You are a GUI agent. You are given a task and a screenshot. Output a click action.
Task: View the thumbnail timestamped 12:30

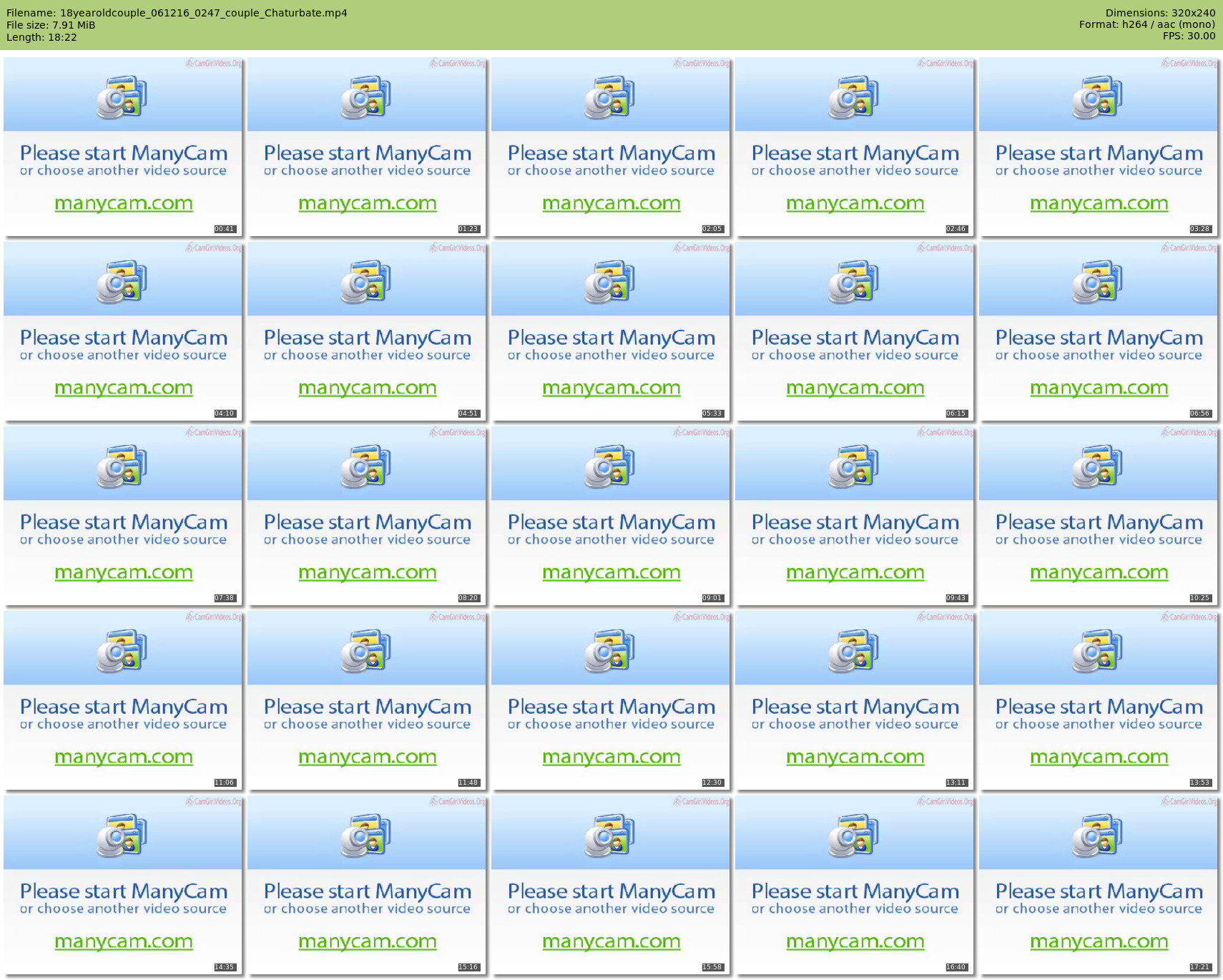pos(611,700)
